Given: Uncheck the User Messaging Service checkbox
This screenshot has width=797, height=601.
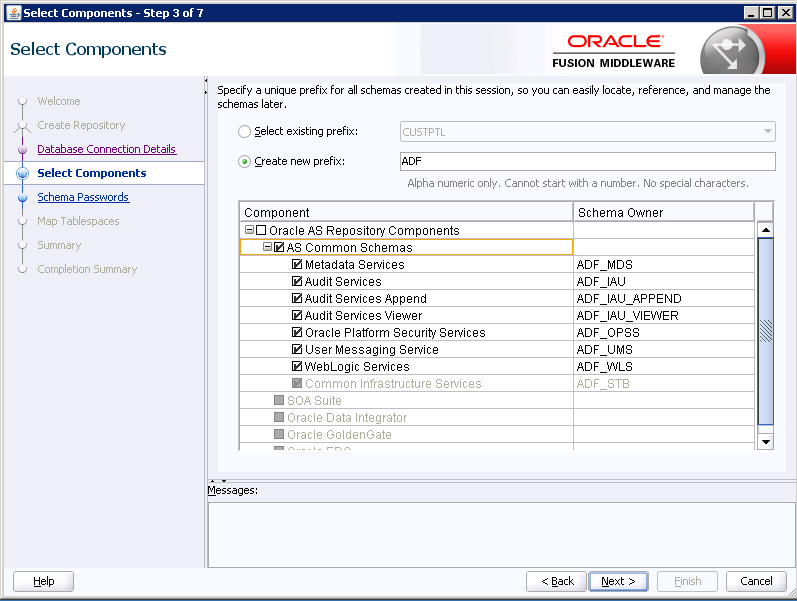Looking at the screenshot, I should pos(297,349).
